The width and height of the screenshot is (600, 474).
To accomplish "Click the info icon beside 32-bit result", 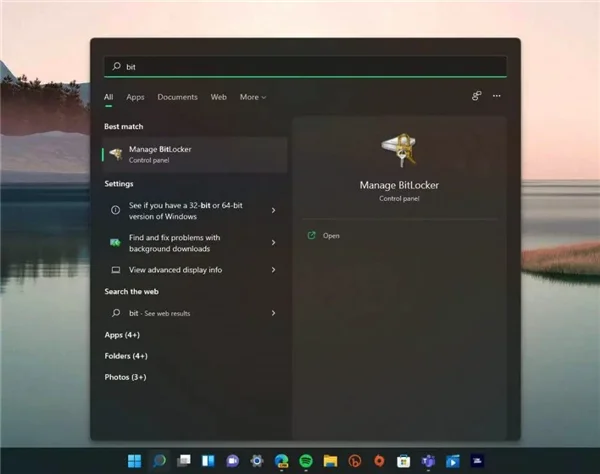I will pos(115,210).
